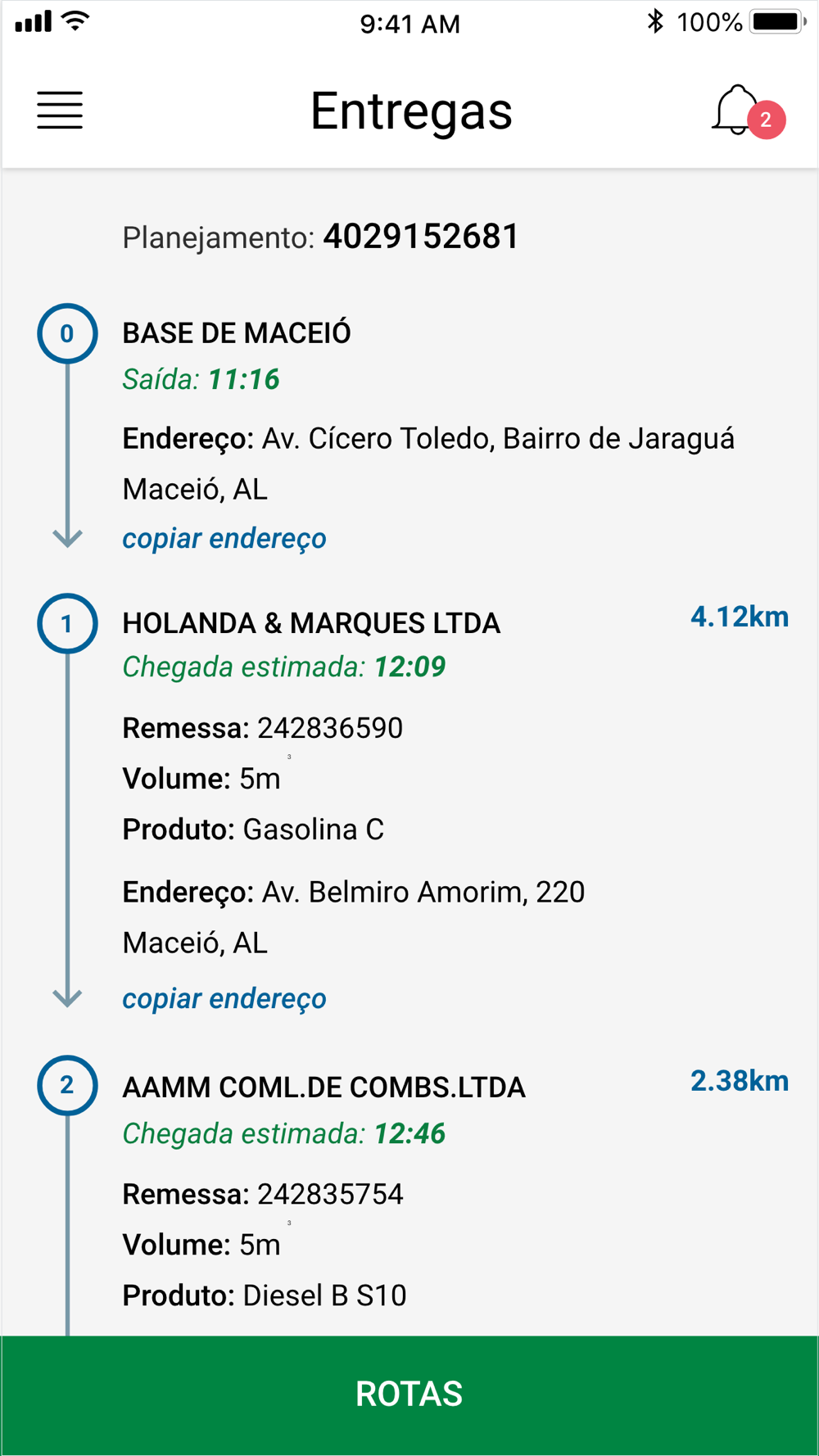The height and width of the screenshot is (1456, 819).
Task: Tap the 2.38km distance label
Action: pos(739,1081)
